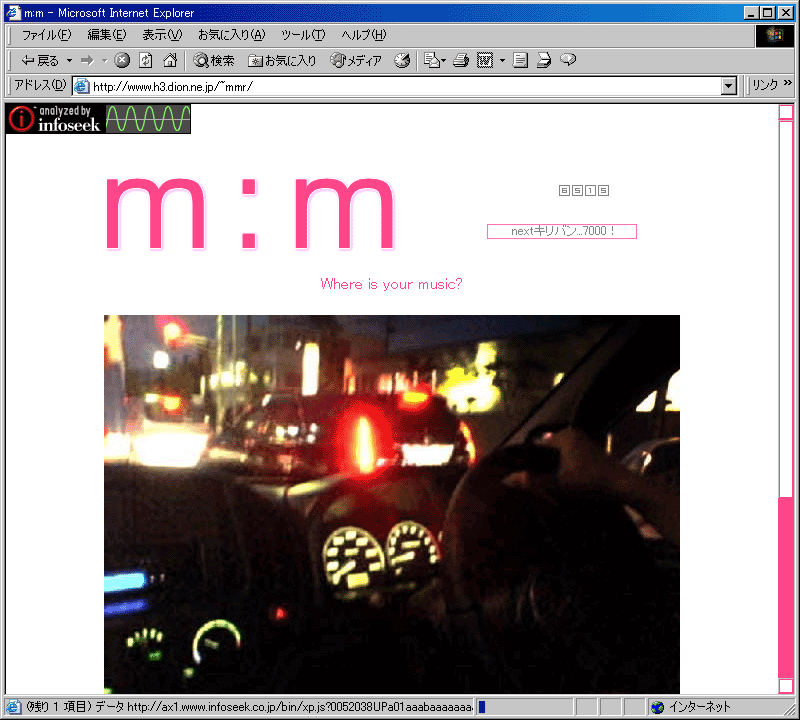Click the messenger speech bubble icon
The width and height of the screenshot is (800, 720).
click(568, 60)
